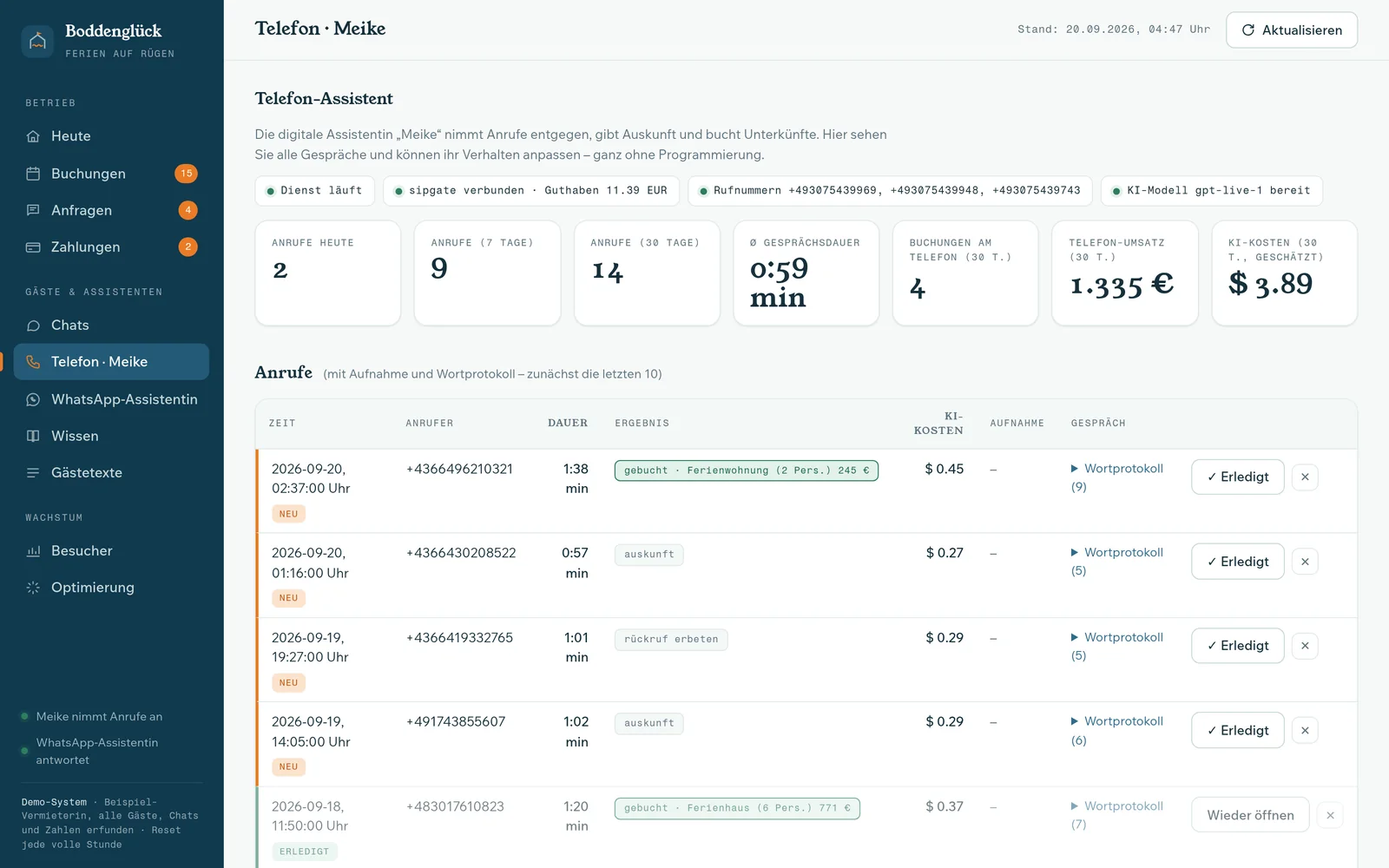This screenshot has height=868, width=1389.
Task: Click the Boddenglück house logo icon
Action: coord(37,41)
